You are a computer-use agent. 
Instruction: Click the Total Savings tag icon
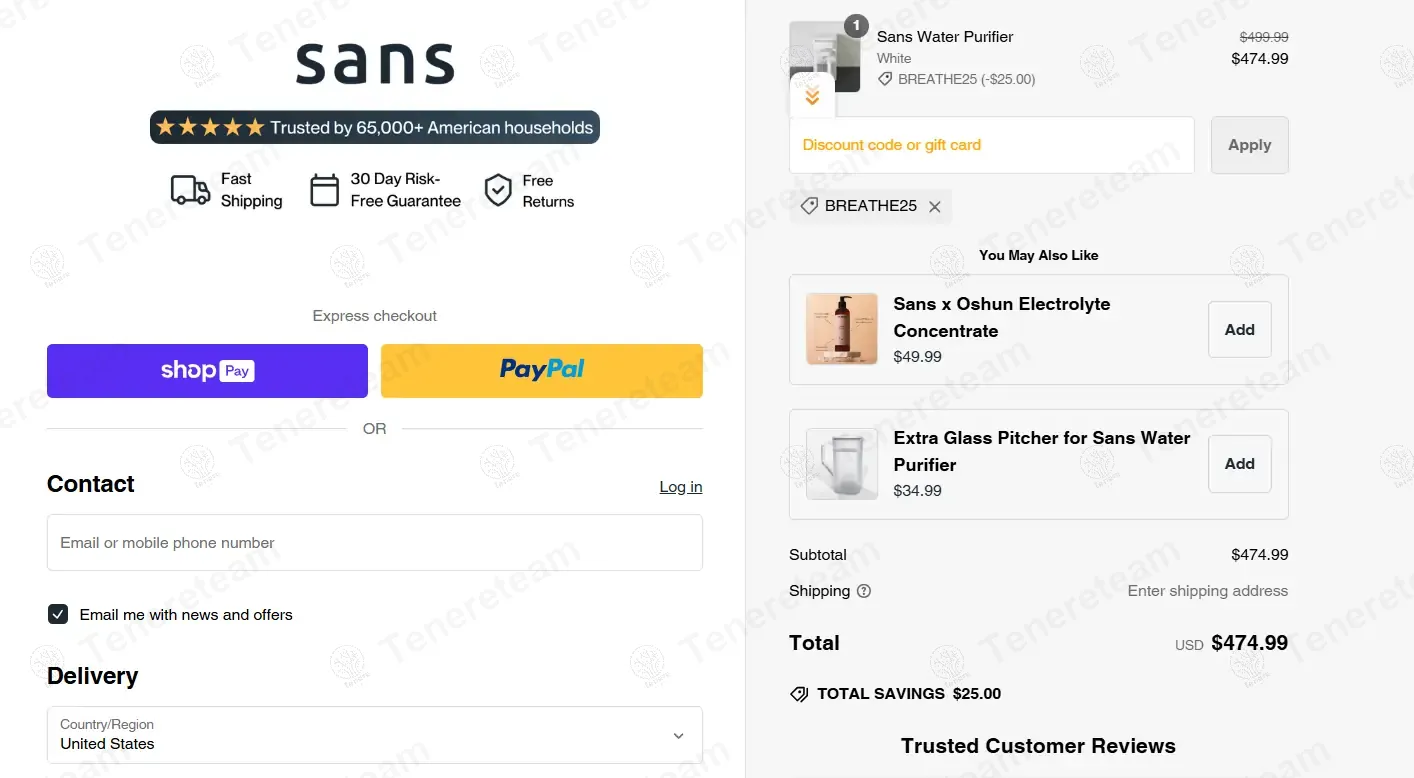click(x=799, y=694)
